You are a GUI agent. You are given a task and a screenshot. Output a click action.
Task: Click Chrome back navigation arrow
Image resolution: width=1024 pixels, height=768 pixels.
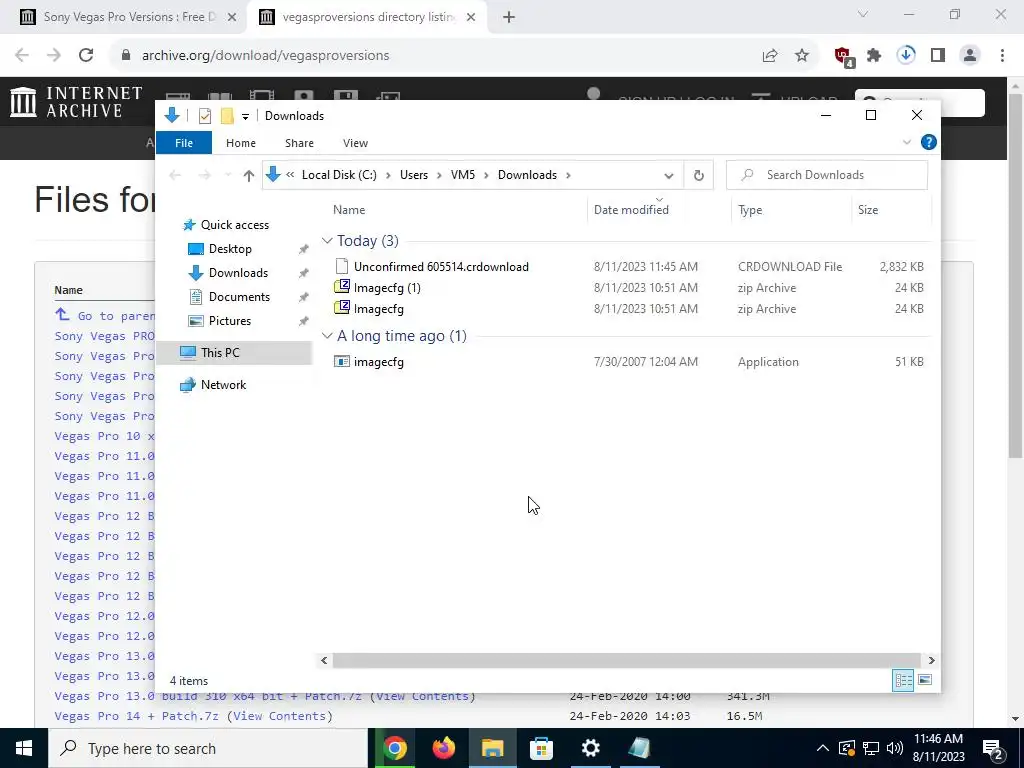[x=22, y=56]
